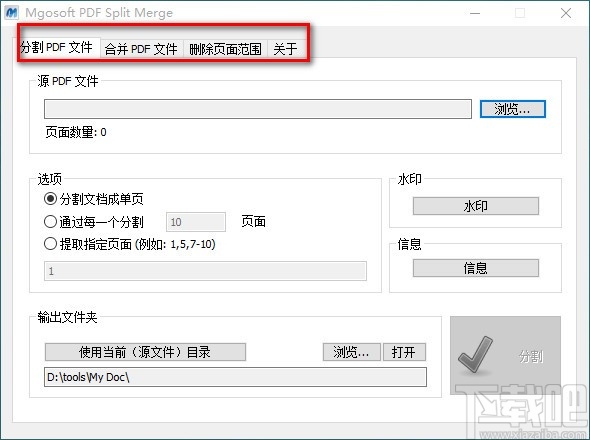Click 使用当前（源文件）目录 button

[x=145, y=352]
